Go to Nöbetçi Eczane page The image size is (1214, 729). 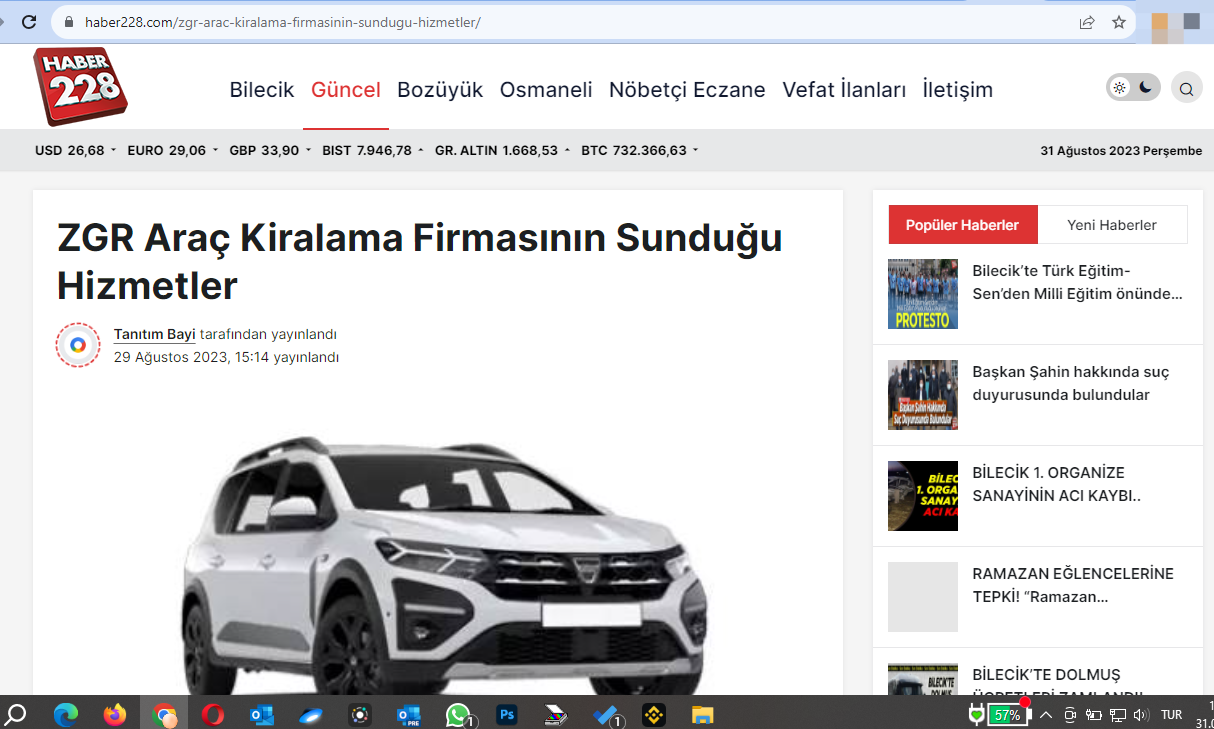pos(687,89)
